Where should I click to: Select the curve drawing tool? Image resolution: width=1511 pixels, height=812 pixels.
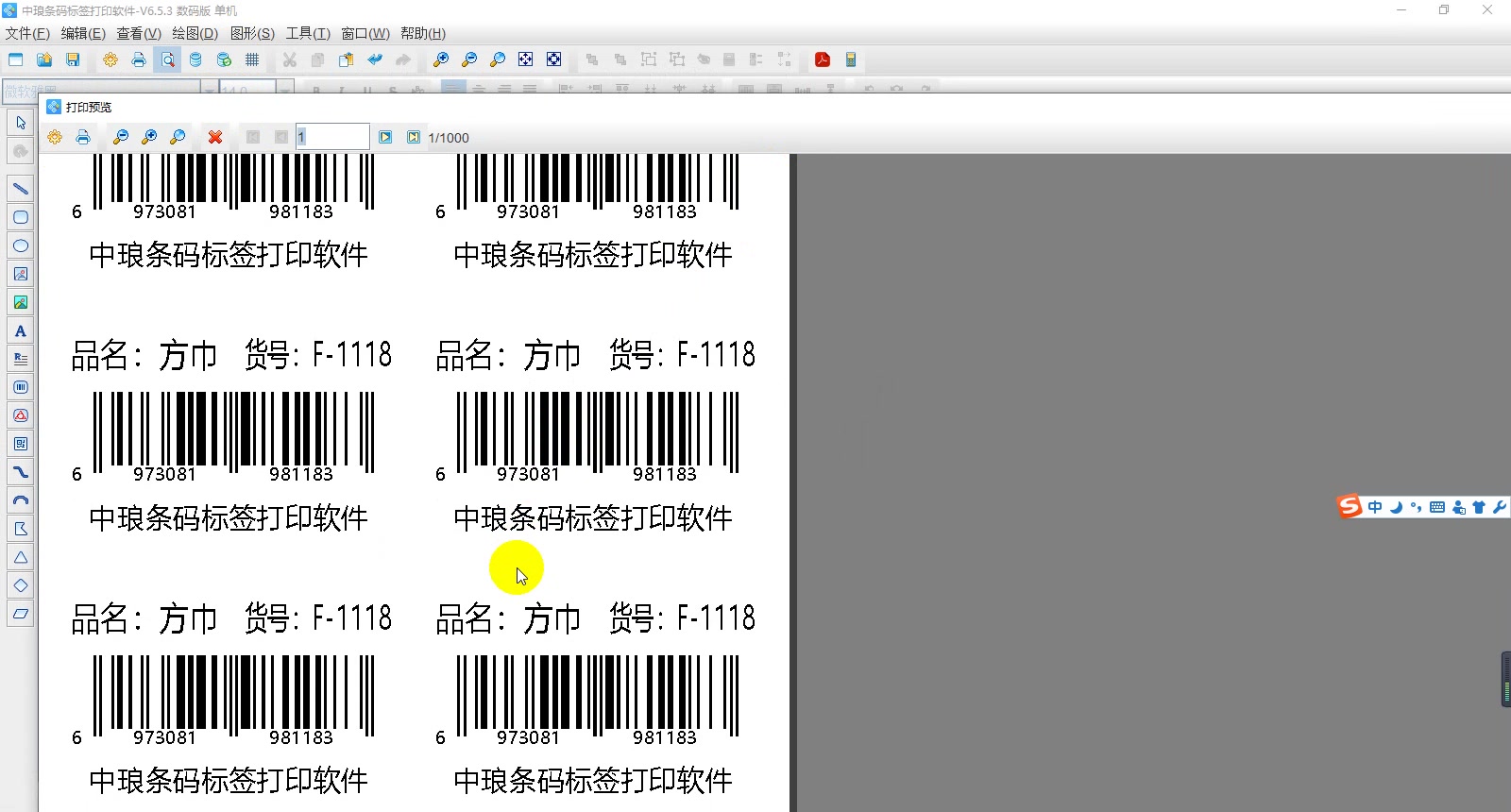(x=21, y=472)
